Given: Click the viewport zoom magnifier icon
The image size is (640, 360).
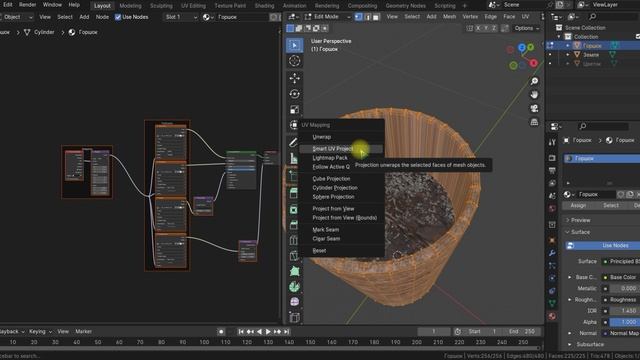Looking at the screenshot, I should [534, 81].
